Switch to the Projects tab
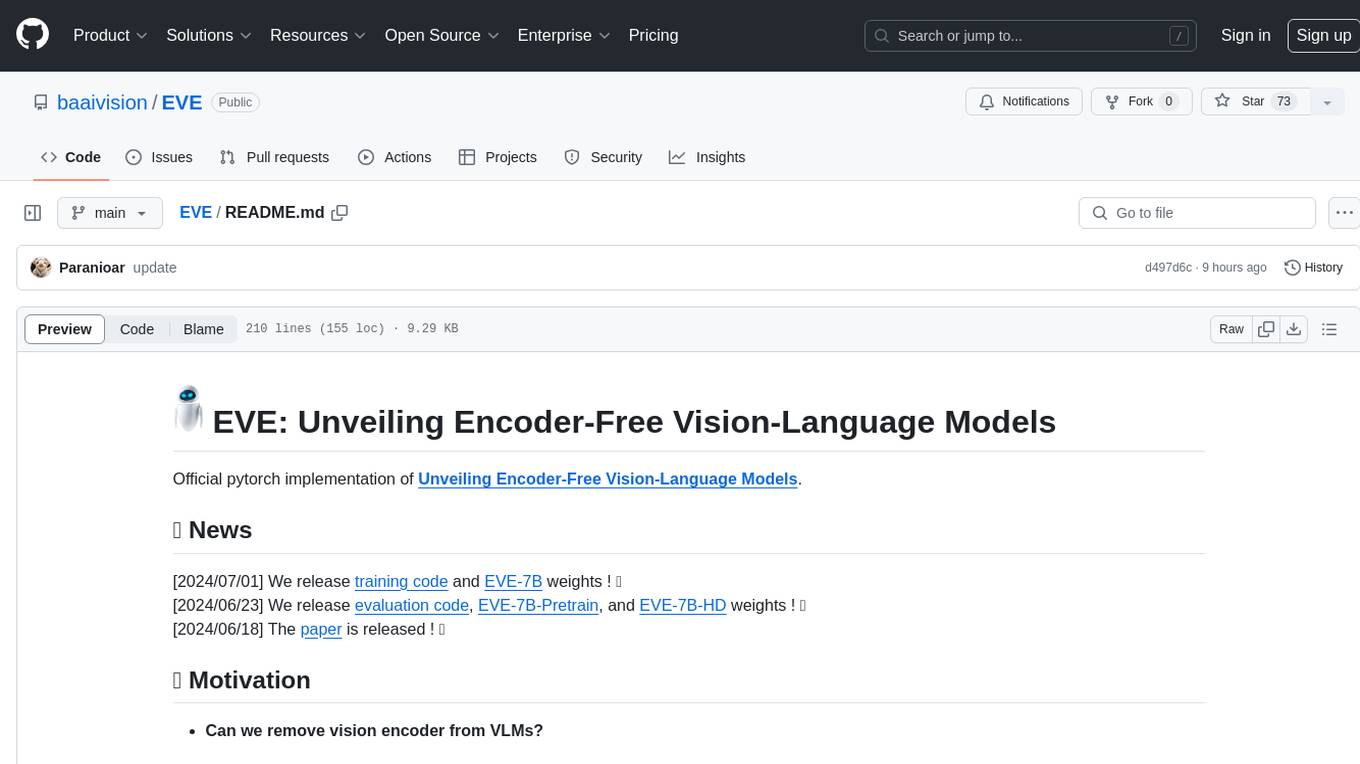The width and height of the screenshot is (1360, 764). [x=497, y=157]
